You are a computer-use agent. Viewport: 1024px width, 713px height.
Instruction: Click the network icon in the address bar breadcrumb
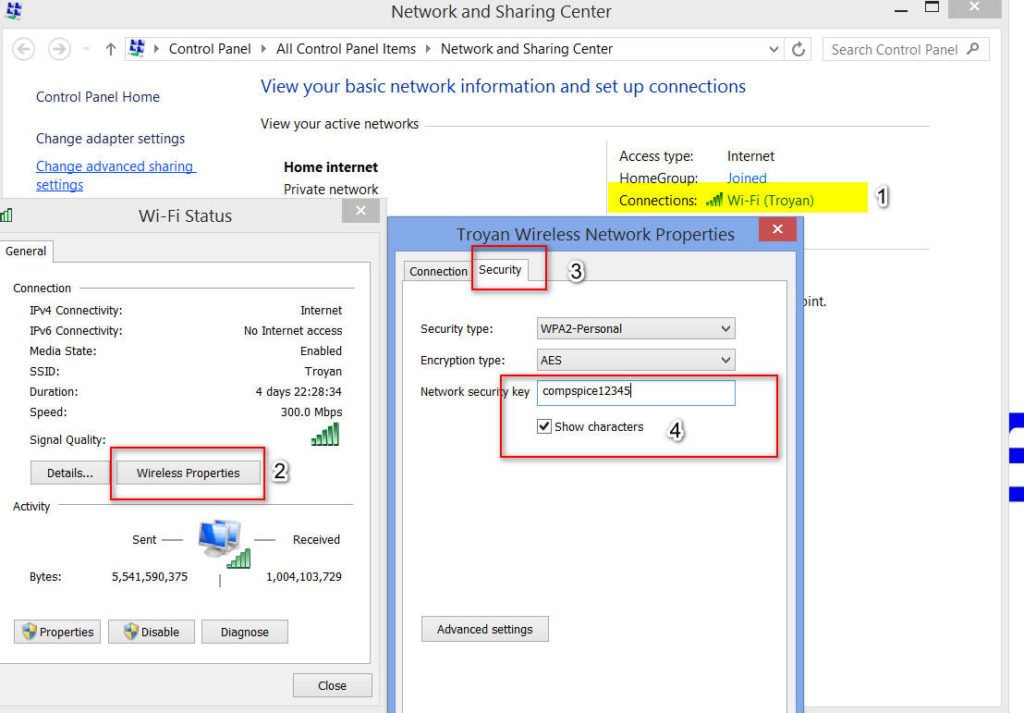tap(135, 46)
